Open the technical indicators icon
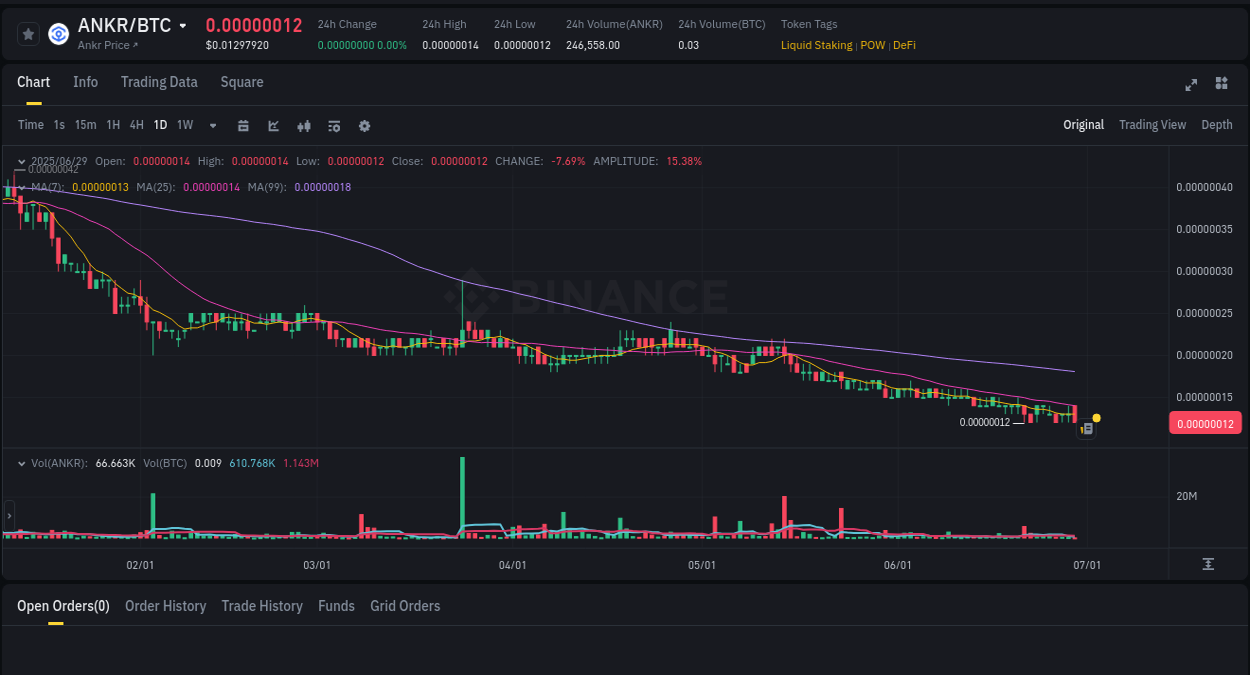 pyautogui.click(x=303, y=125)
